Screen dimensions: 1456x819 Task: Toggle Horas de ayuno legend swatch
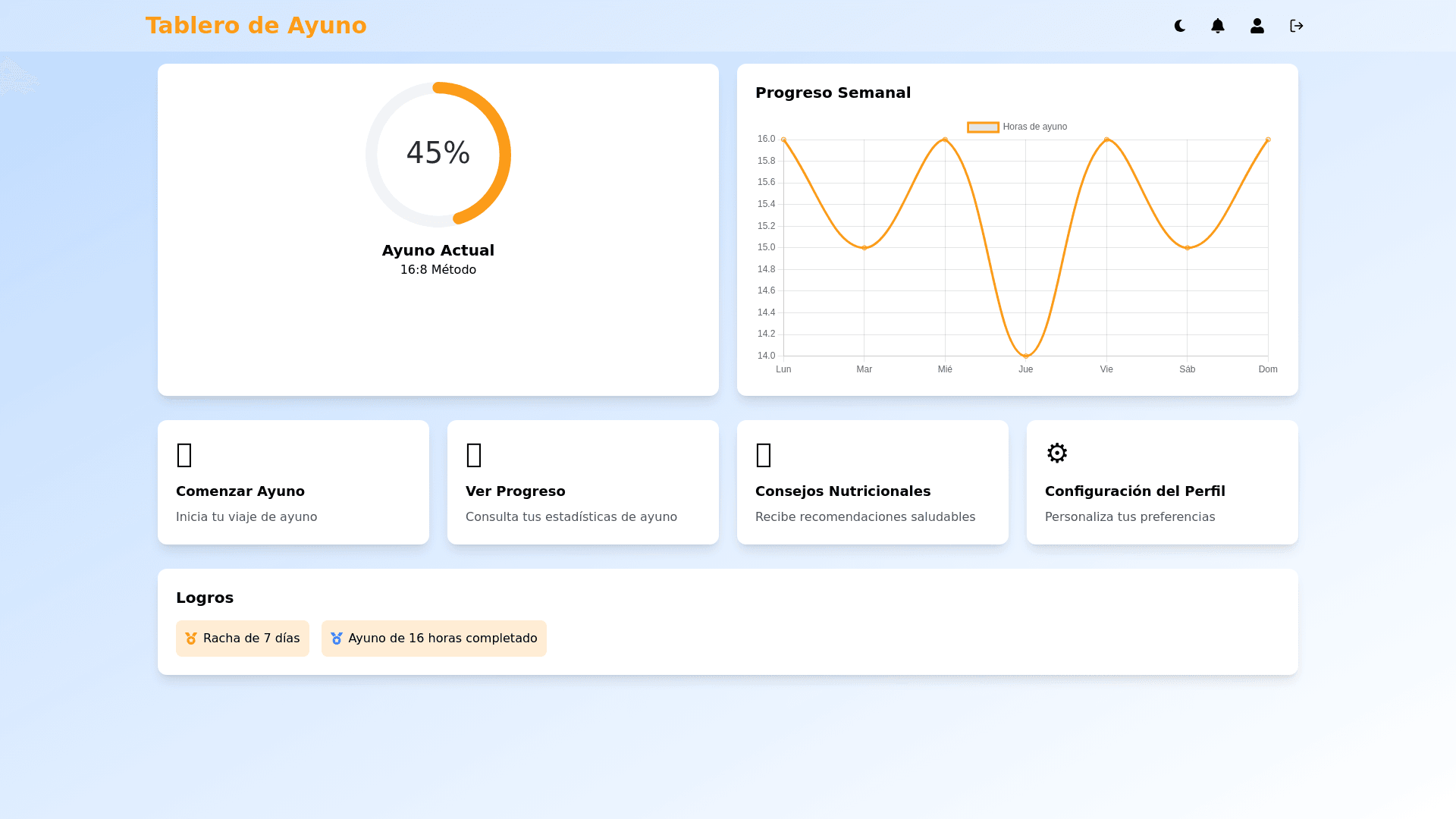coord(983,127)
